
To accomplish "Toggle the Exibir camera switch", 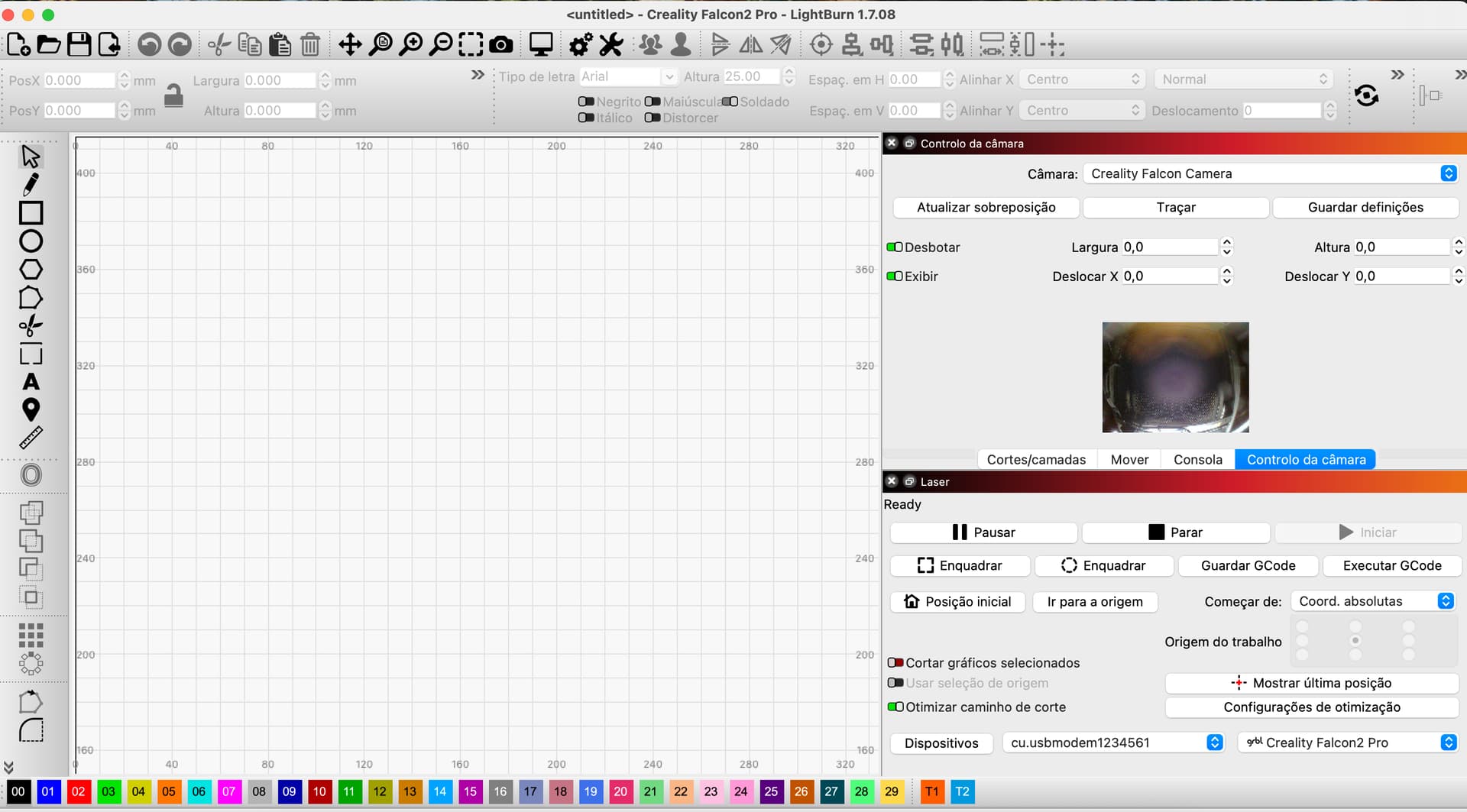I will (895, 277).
